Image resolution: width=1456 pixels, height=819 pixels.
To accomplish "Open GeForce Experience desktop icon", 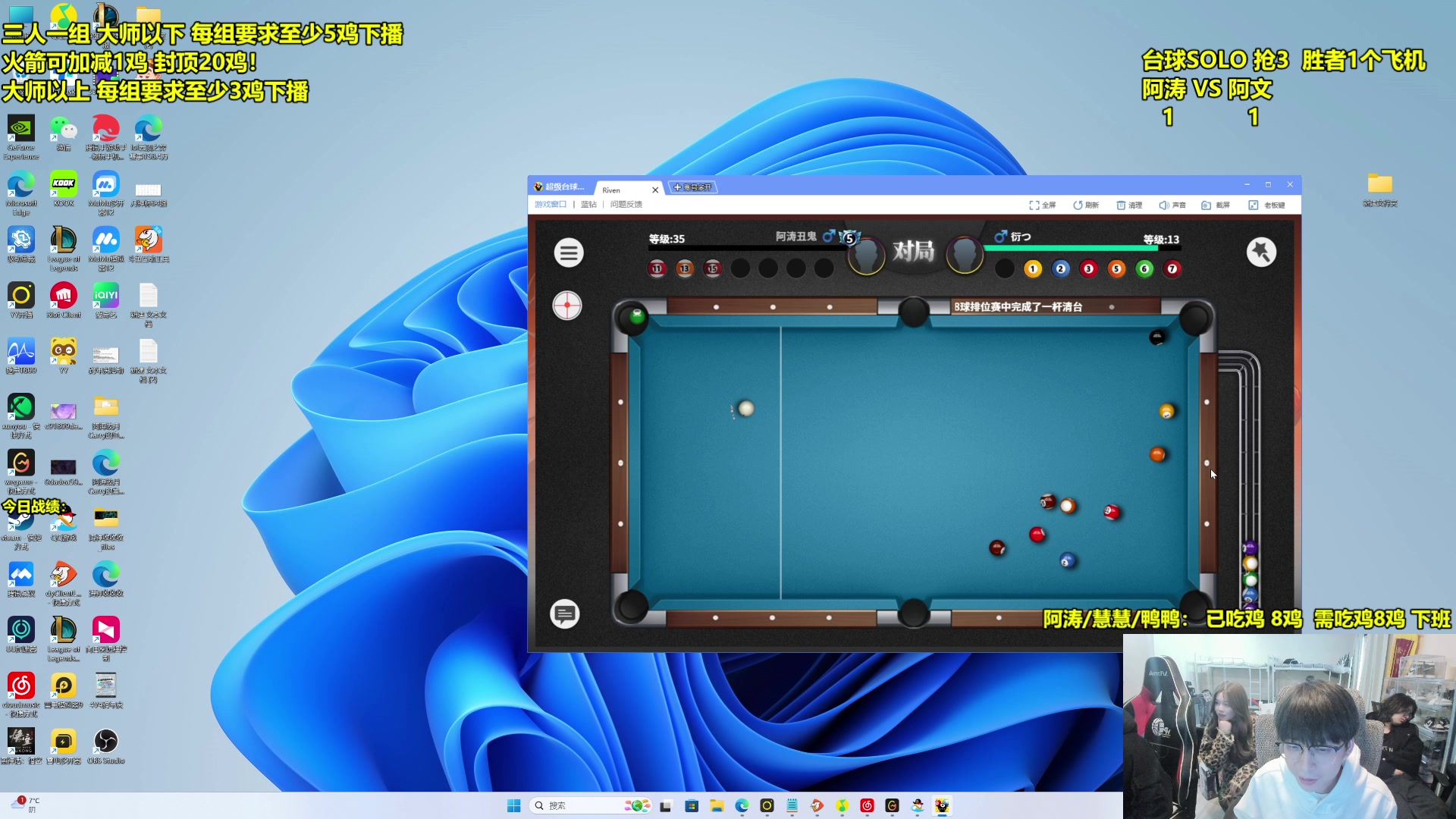I will click(21, 137).
